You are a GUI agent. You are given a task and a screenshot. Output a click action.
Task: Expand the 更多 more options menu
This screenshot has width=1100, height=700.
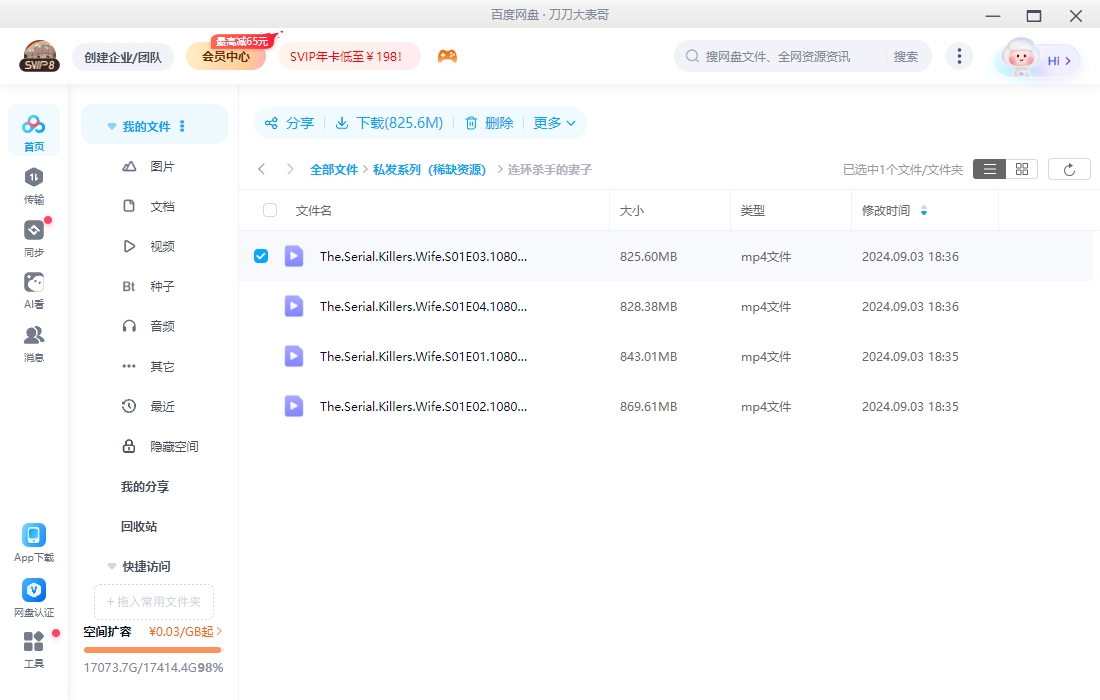click(x=549, y=123)
